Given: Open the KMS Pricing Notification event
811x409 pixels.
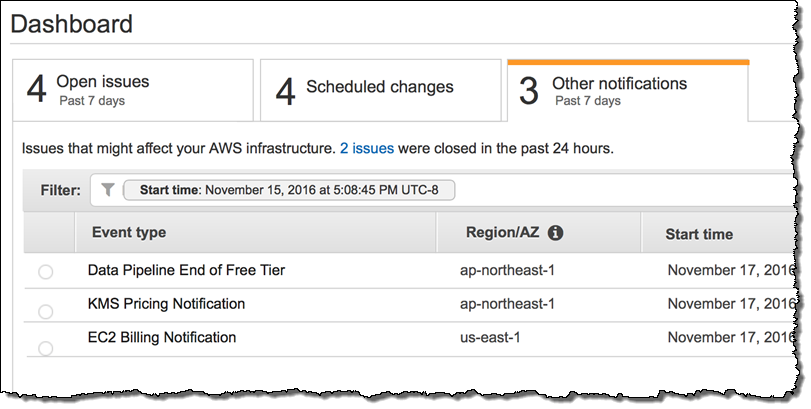Looking at the screenshot, I should coord(166,303).
